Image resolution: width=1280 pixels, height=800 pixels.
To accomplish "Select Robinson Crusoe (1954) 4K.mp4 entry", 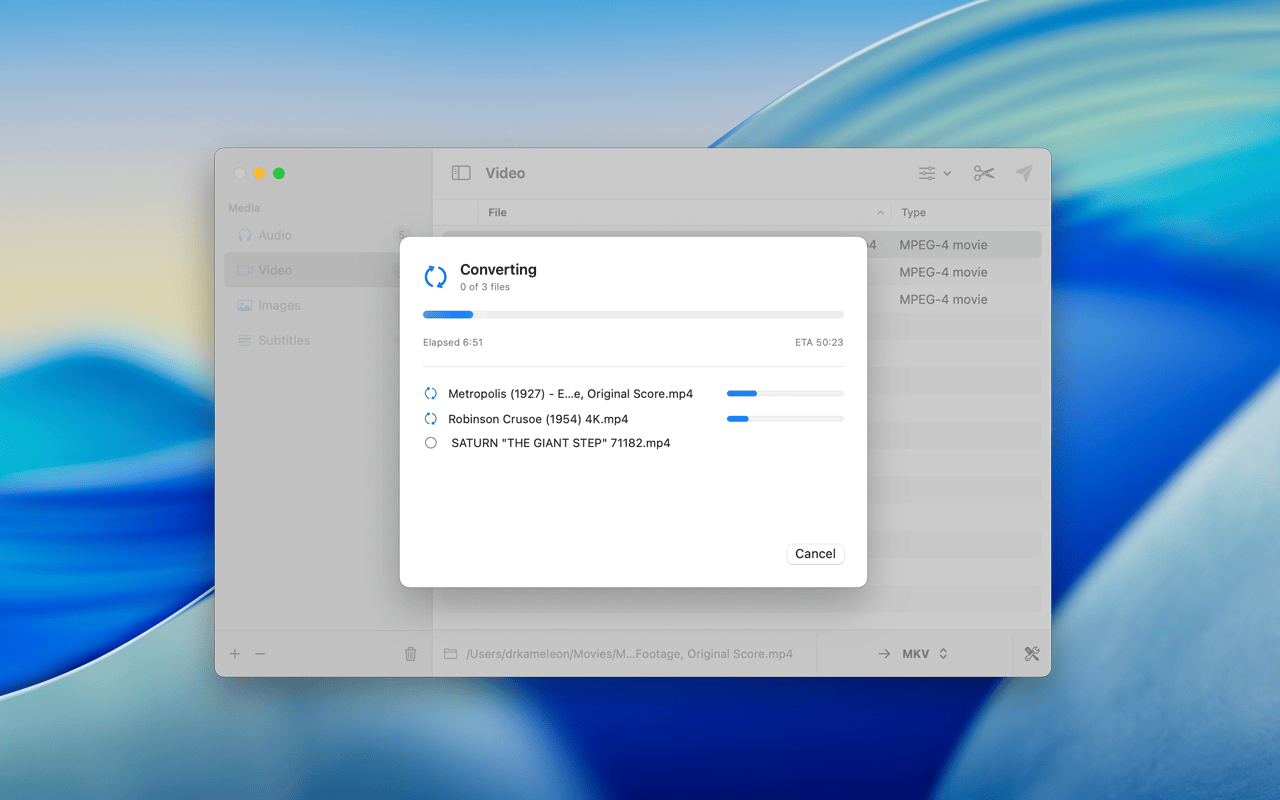I will (538, 419).
